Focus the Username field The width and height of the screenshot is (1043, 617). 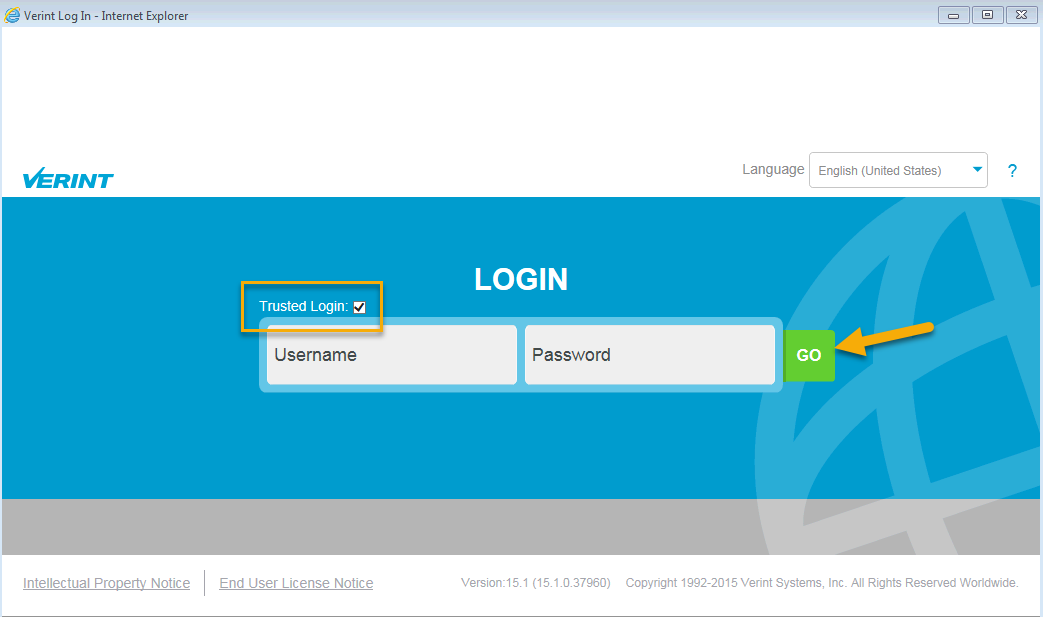click(x=392, y=354)
